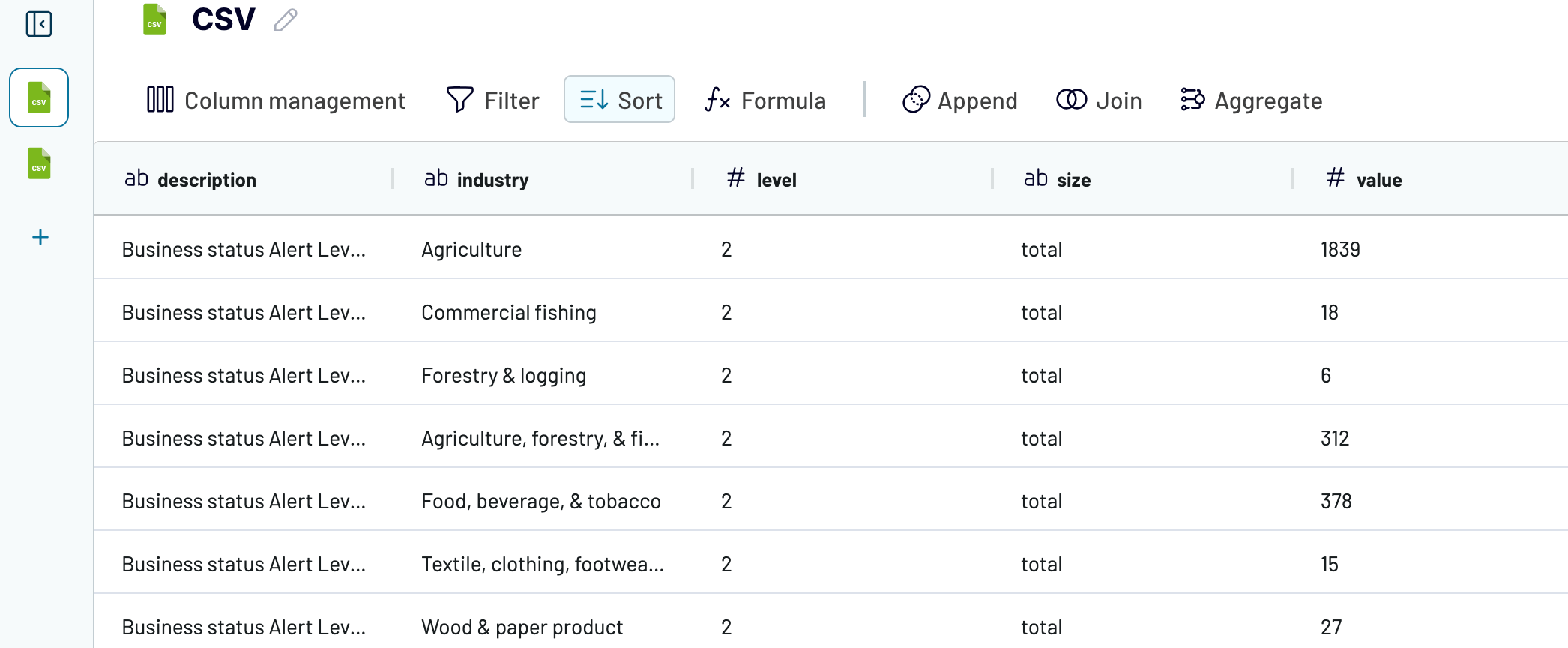Click the Sort button
The width and height of the screenshot is (1568, 648).
pos(619,99)
